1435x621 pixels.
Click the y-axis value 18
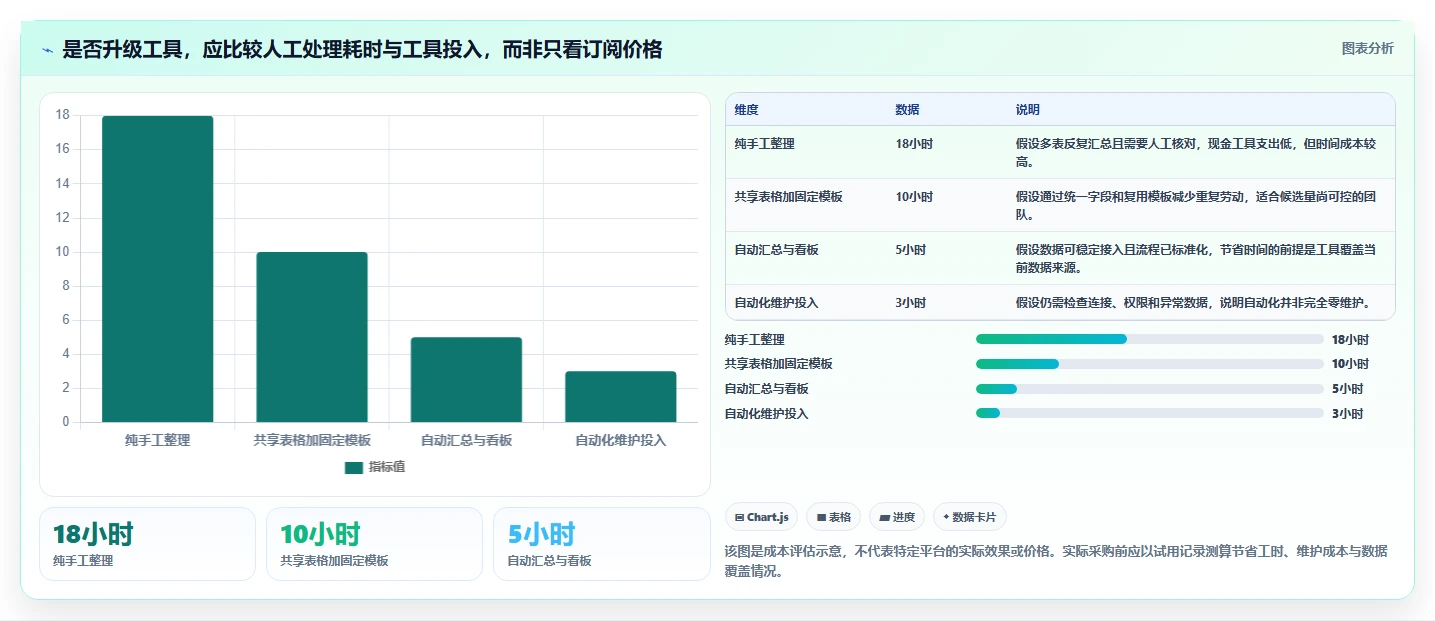(62, 115)
